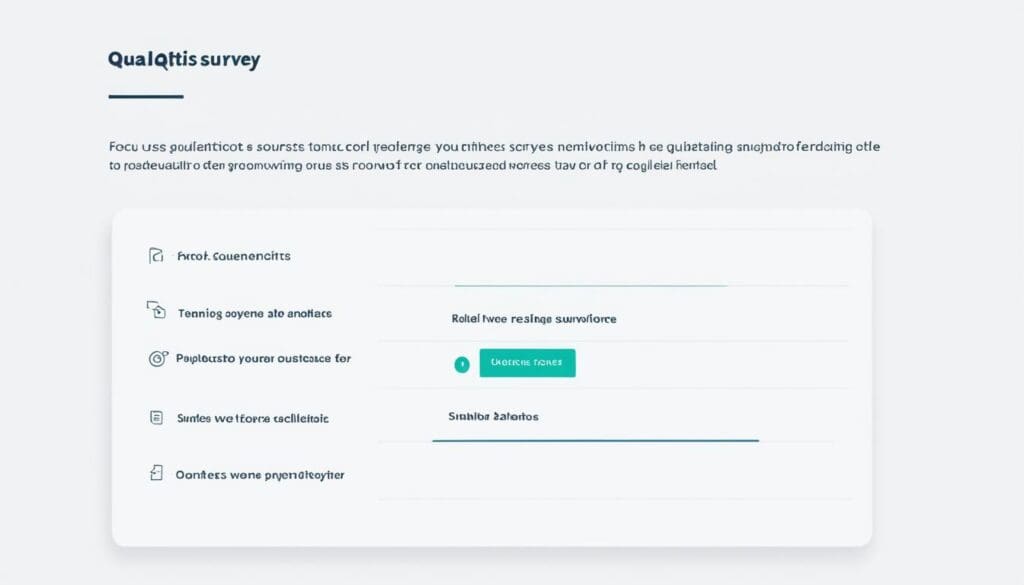Select the "Frcot. couenencitts" menu item
This screenshot has height=585, width=1024.
point(233,256)
